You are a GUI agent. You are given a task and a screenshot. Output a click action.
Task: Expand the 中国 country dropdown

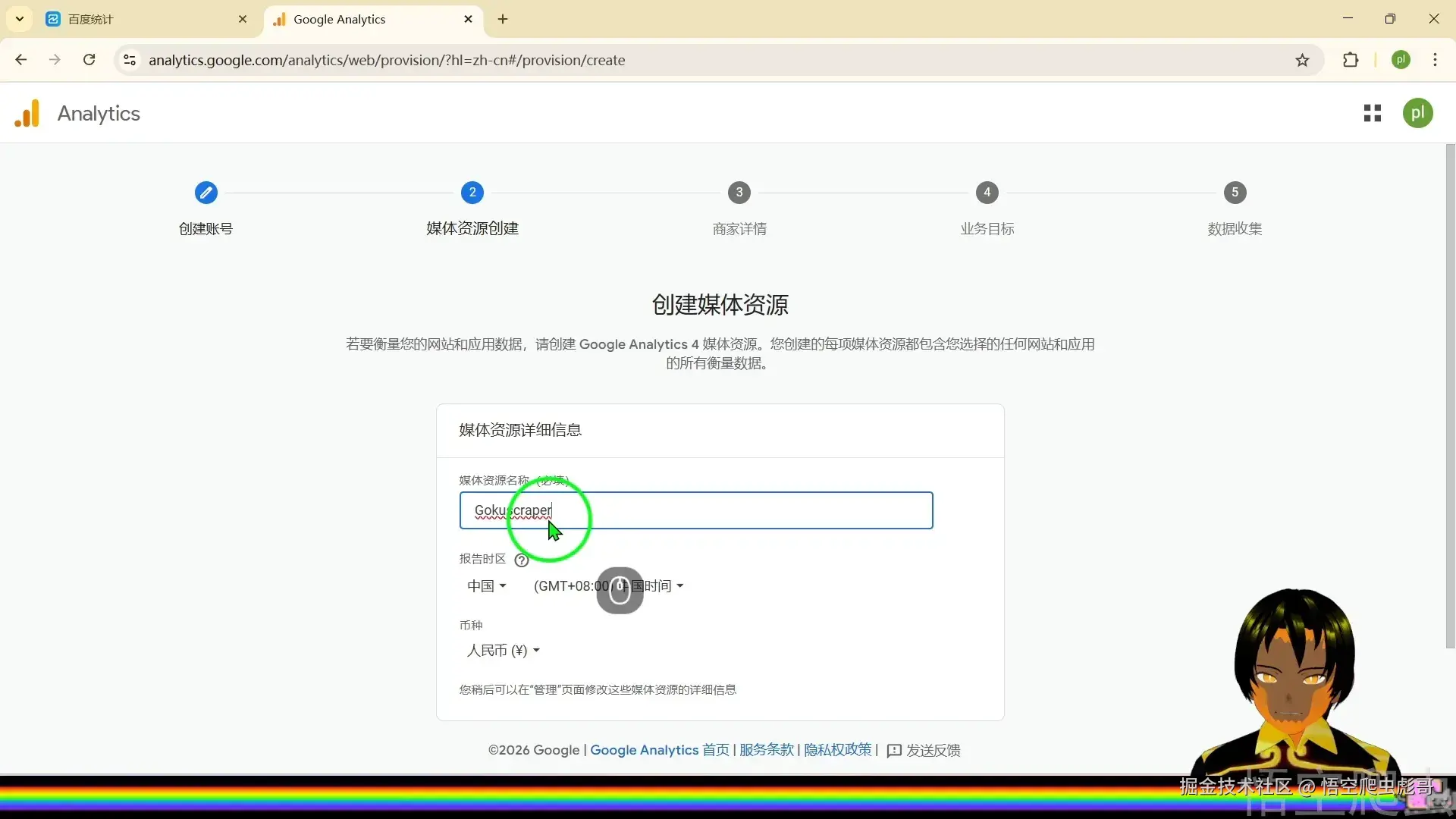click(x=486, y=586)
